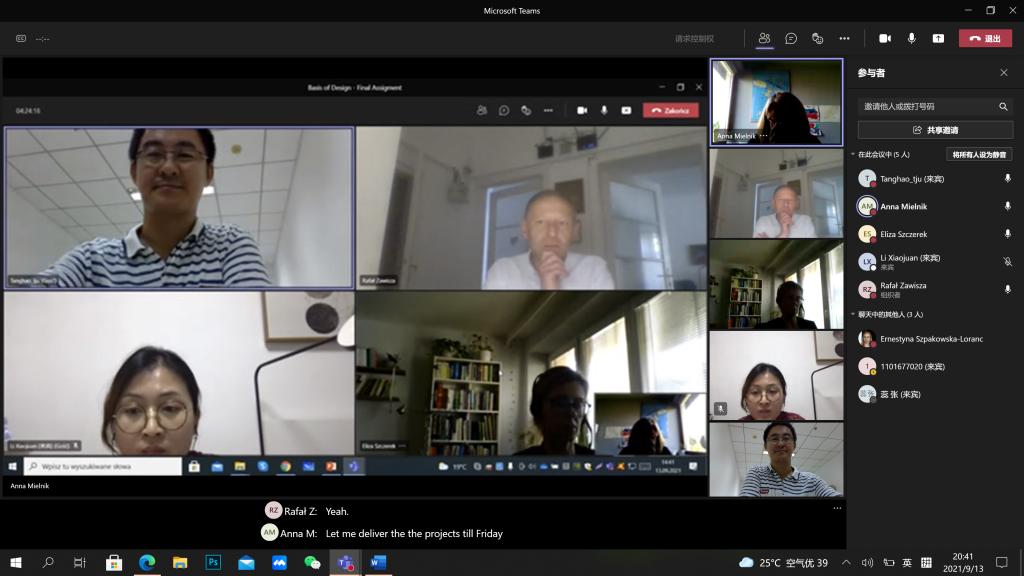Open live captions settings ellipsis
This screenshot has height=576, width=1024.
(x=837, y=508)
